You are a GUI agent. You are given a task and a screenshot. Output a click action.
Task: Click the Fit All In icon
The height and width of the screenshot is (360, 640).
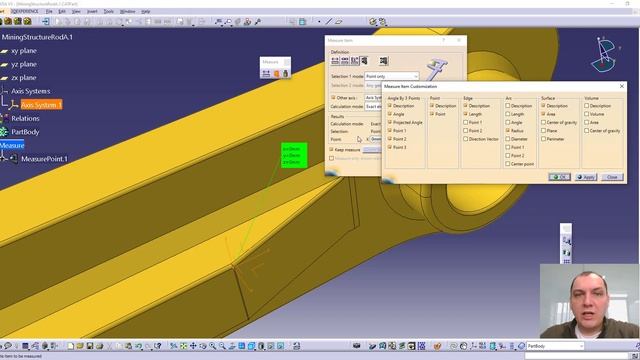(183, 346)
